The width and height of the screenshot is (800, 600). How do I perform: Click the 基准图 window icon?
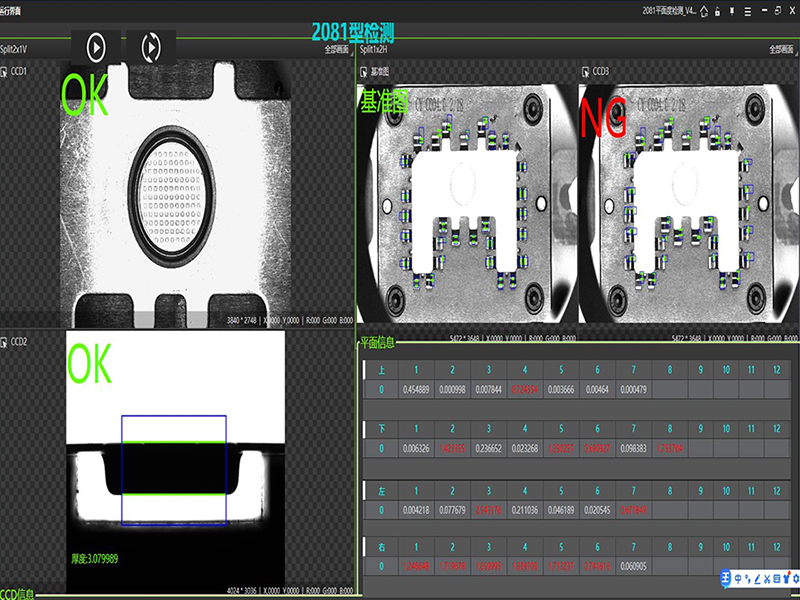point(364,72)
